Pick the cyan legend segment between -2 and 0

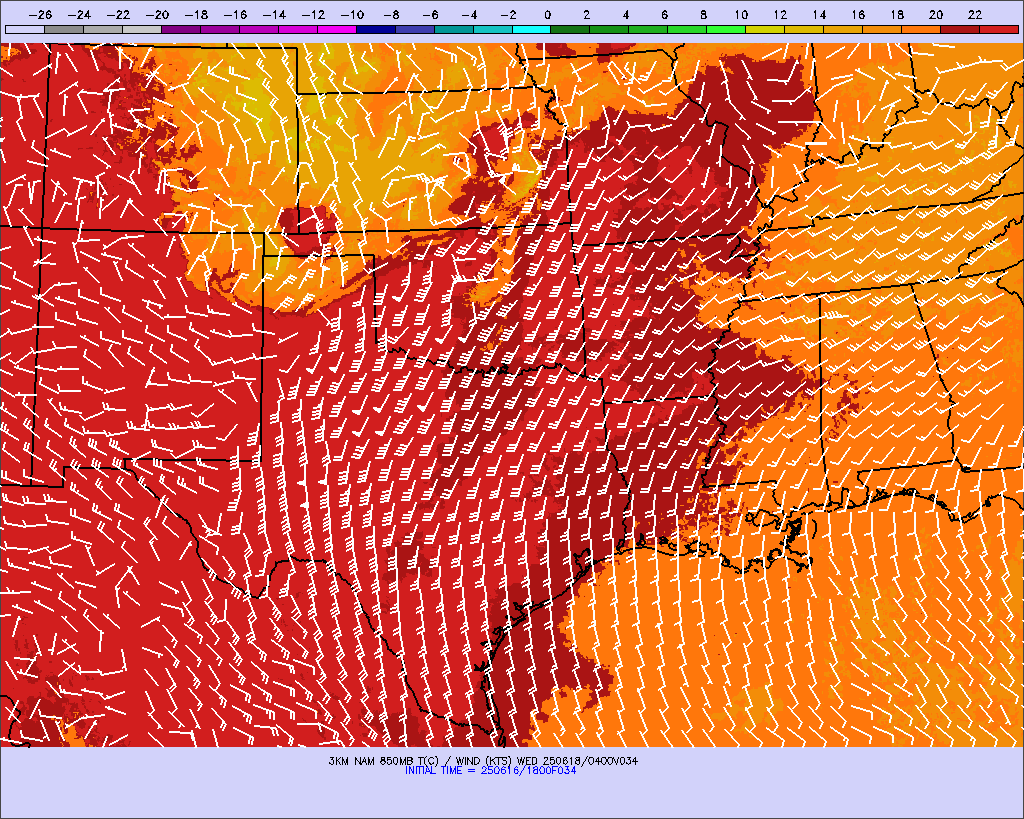[x=532, y=29]
